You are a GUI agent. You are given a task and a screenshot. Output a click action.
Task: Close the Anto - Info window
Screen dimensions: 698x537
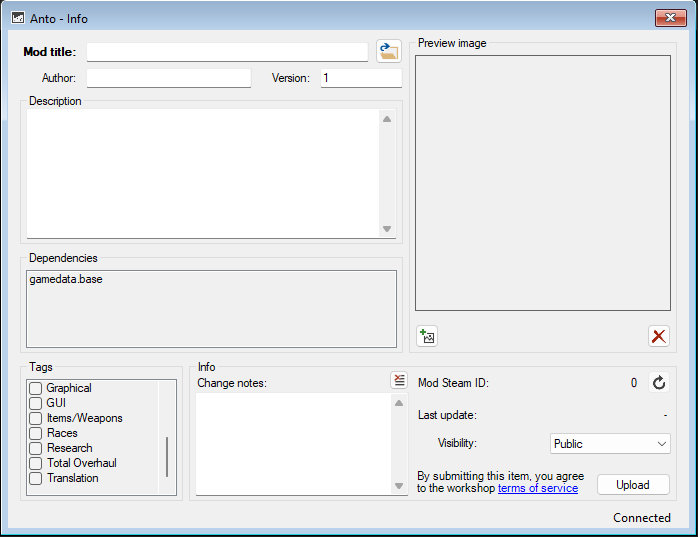coord(670,18)
